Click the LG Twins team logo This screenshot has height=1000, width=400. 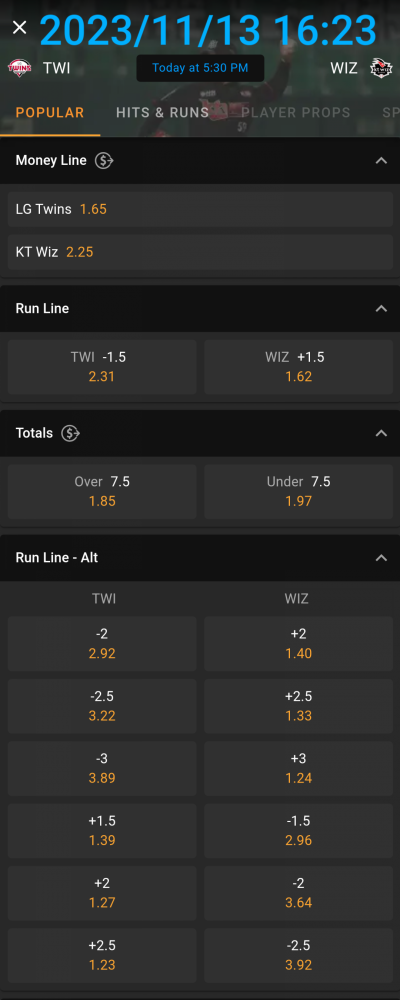[x=20, y=68]
